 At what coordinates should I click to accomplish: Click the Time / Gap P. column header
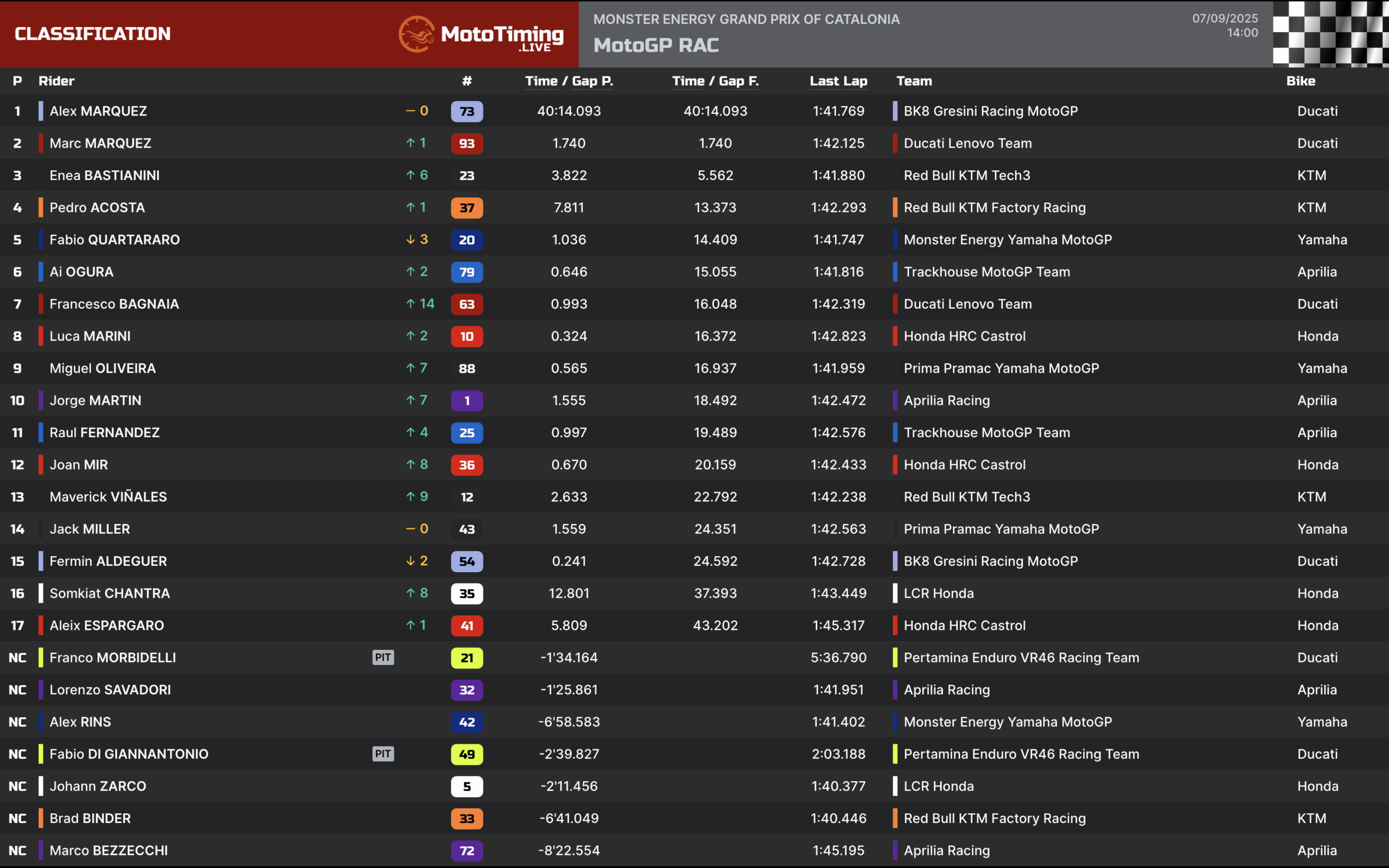coord(569,81)
